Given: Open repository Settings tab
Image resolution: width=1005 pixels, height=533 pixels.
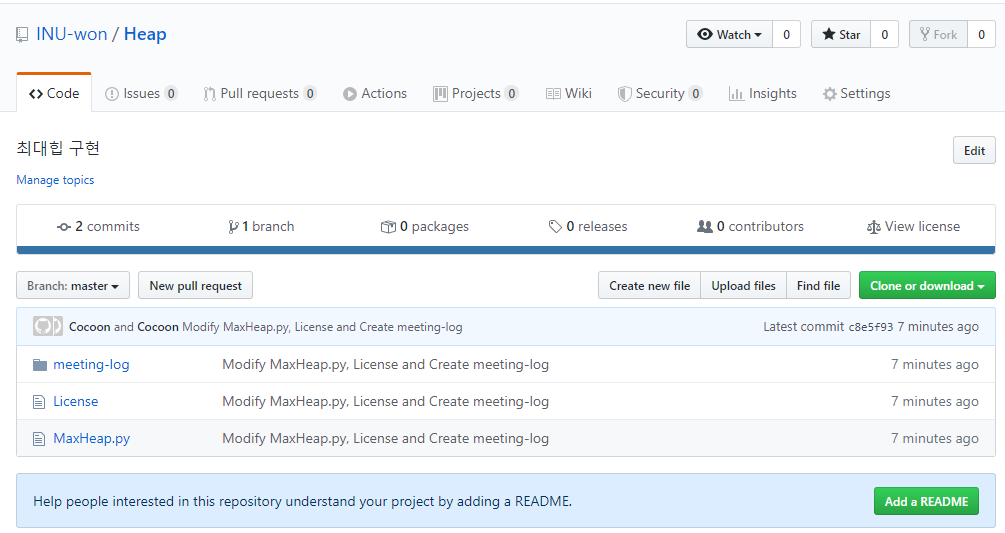Looking at the screenshot, I should pos(856,94).
